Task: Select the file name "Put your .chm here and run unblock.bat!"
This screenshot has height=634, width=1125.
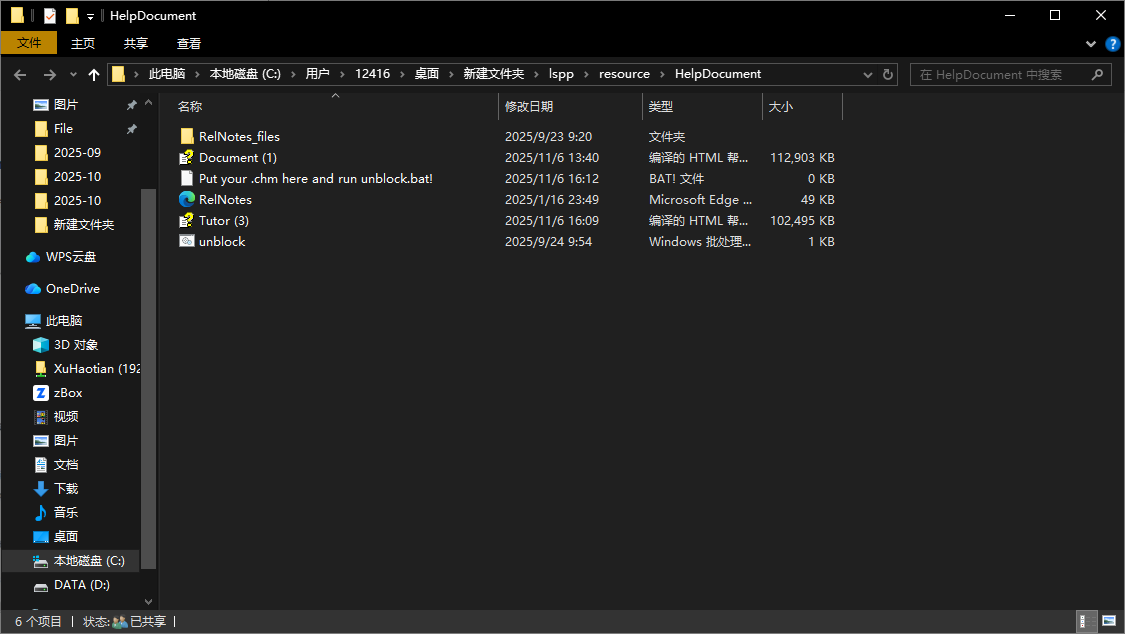Action: [x=316, y=179]
